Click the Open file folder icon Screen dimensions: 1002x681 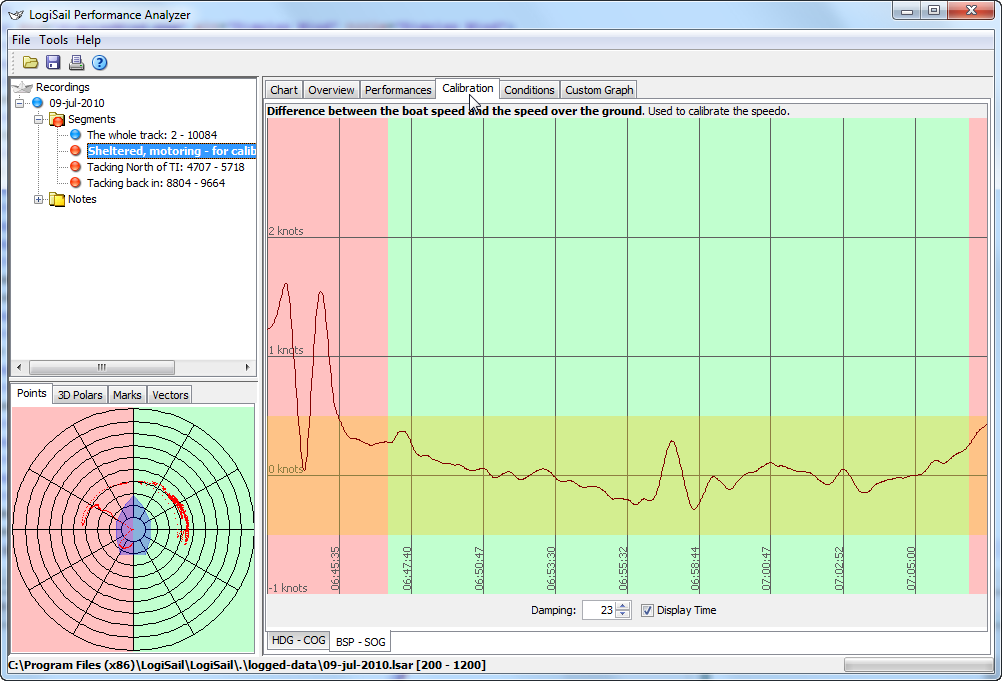coord(31,63)
